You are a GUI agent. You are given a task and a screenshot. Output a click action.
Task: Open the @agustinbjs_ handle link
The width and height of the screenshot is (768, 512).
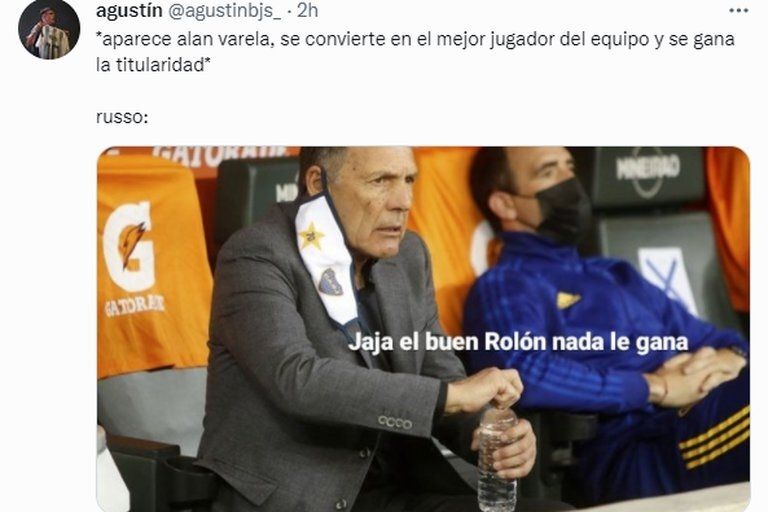pos(225,11)
